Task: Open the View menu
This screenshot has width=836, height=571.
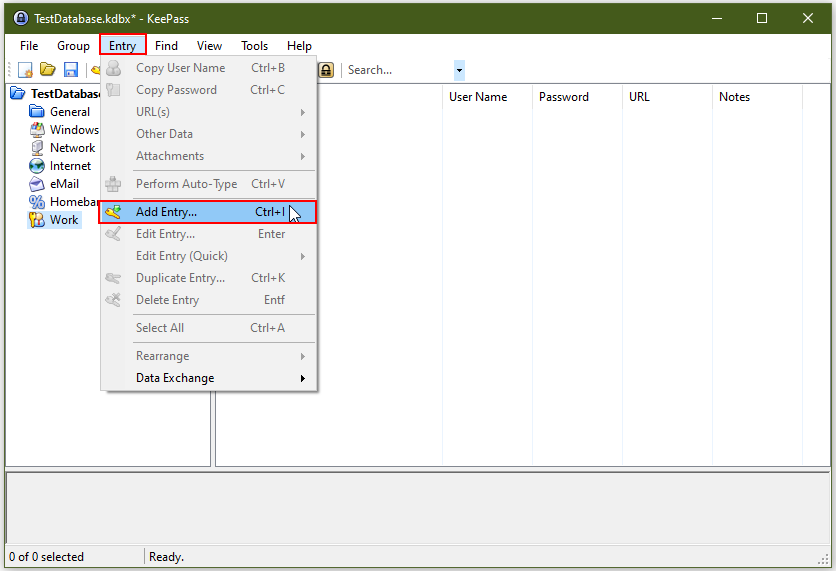Action: coord(209,46)
